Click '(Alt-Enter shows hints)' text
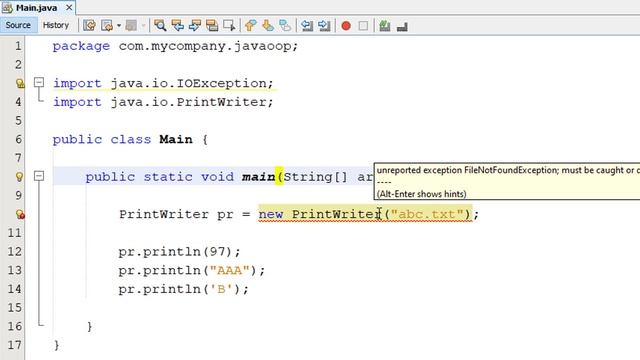 click(421, 194)
